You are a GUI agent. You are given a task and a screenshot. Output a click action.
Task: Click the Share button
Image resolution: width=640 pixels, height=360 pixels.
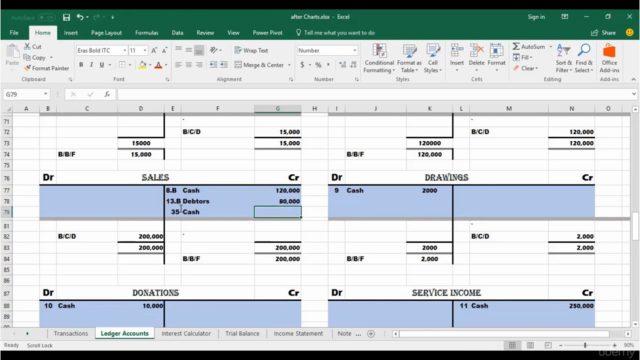point(603,33)
